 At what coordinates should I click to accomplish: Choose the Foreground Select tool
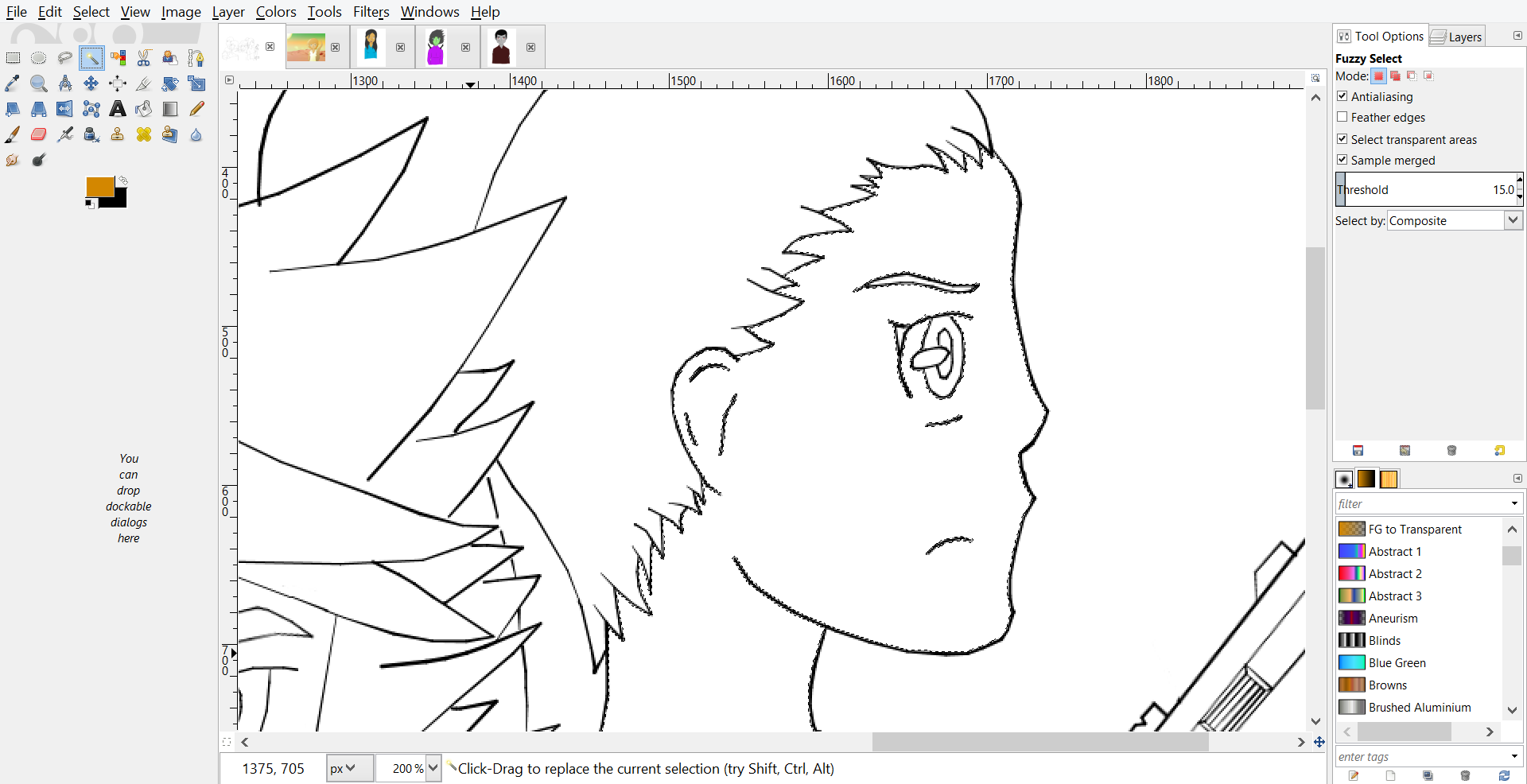click(169, 58)
